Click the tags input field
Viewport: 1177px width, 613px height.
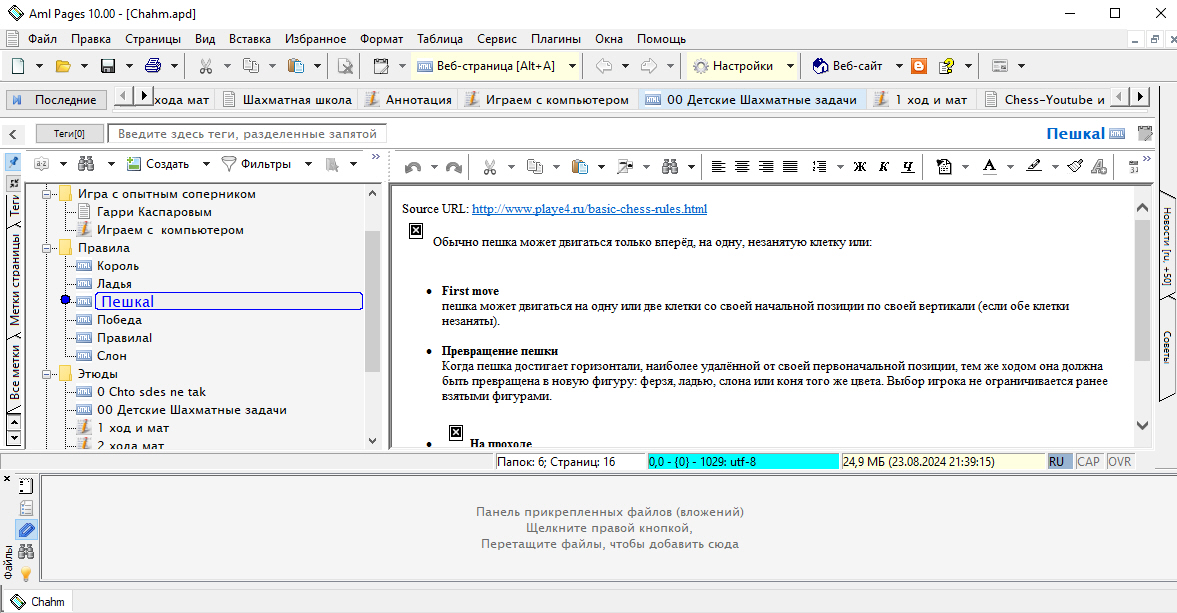248,134
